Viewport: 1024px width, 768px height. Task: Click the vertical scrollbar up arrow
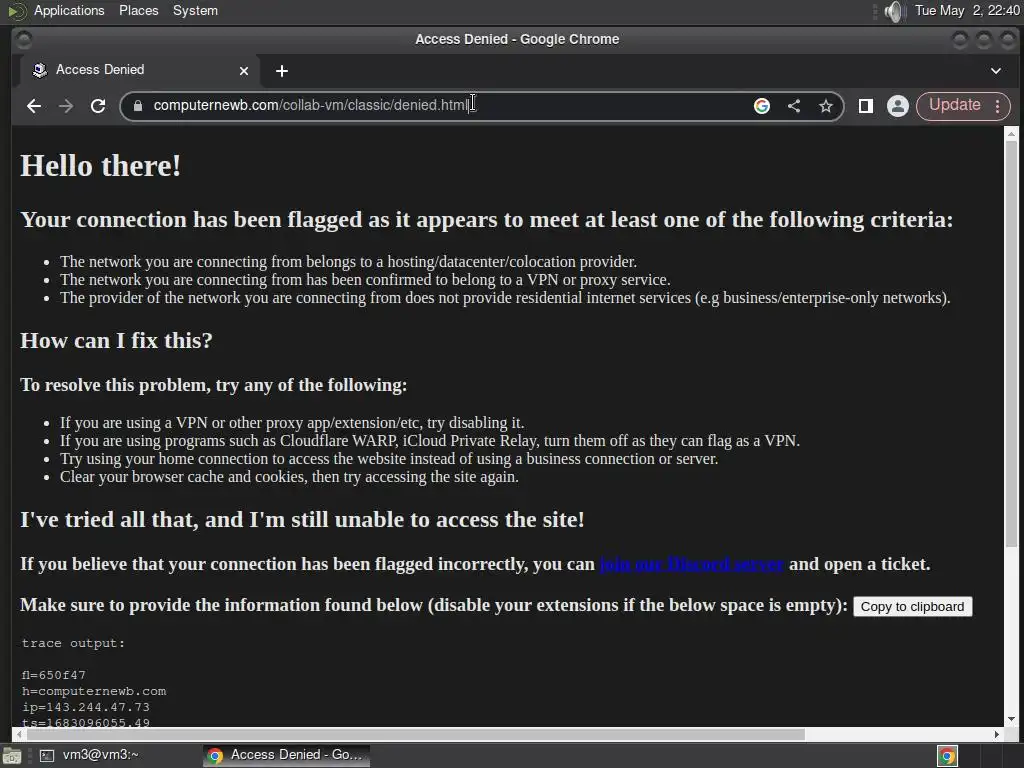[x=1012, y=134]
